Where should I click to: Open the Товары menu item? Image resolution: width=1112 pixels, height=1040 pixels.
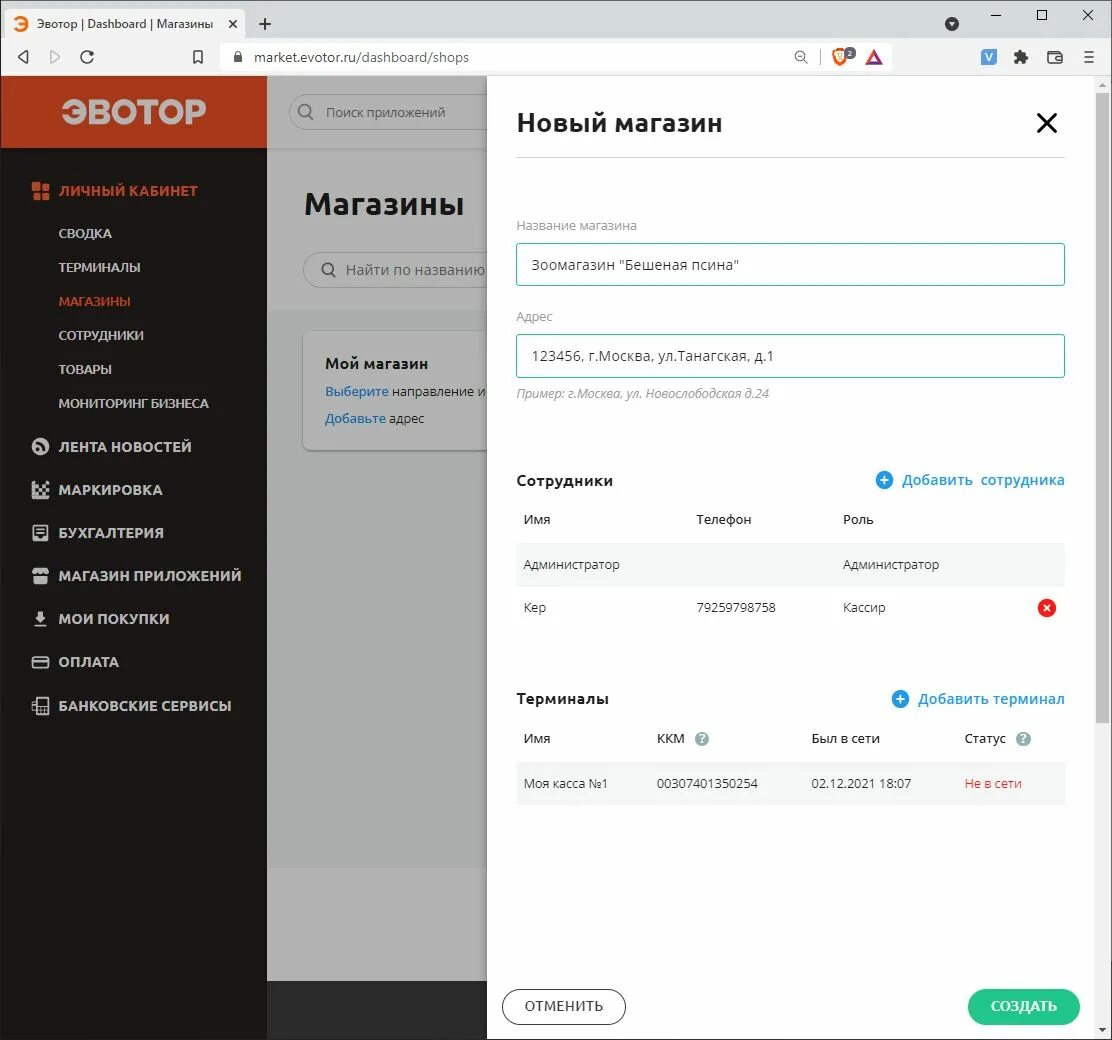tap(85, 370)
